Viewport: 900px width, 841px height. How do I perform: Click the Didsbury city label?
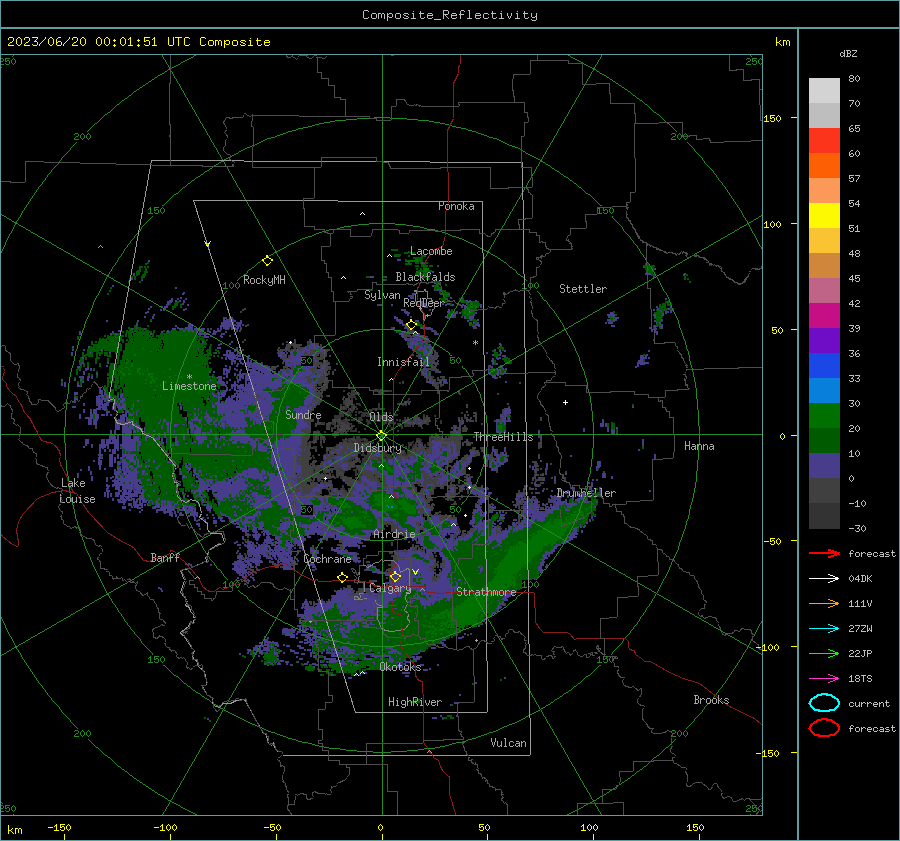[377, 448]
